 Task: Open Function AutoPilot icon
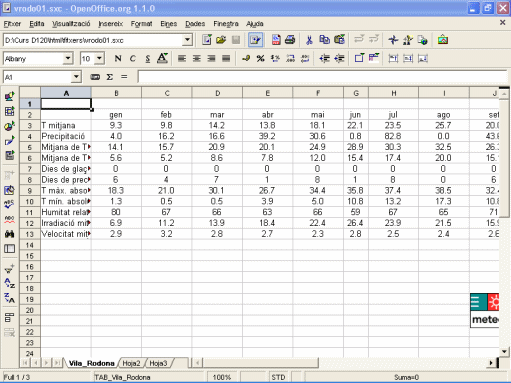(x=95, y=77)
